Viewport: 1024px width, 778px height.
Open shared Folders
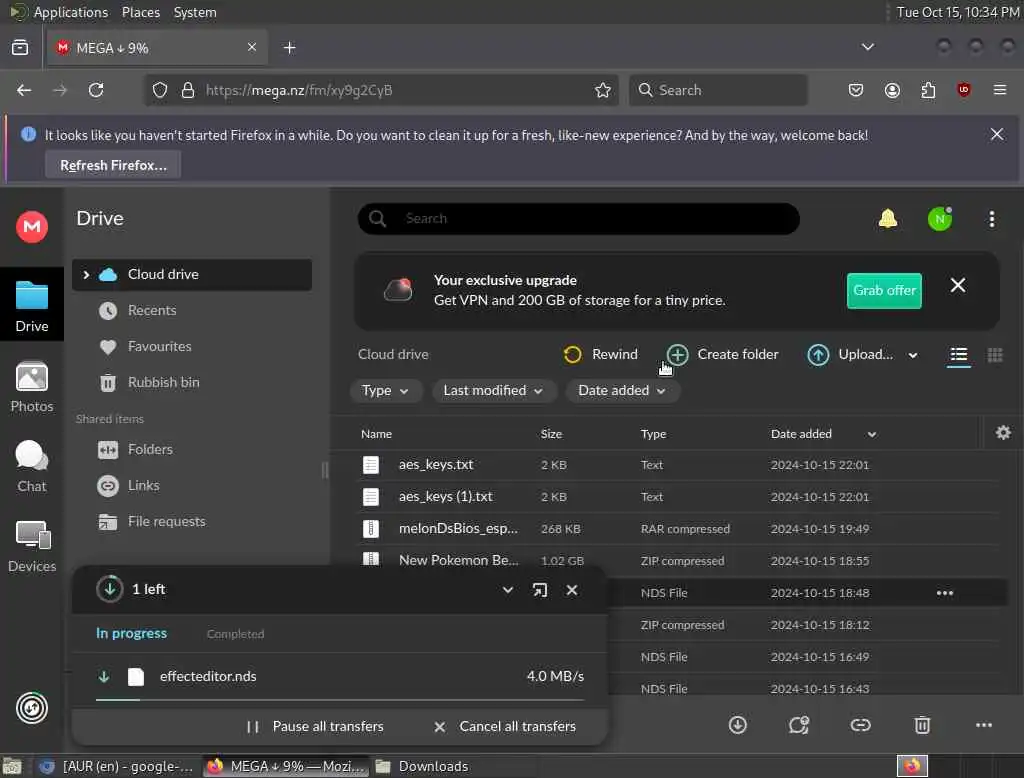150,449
